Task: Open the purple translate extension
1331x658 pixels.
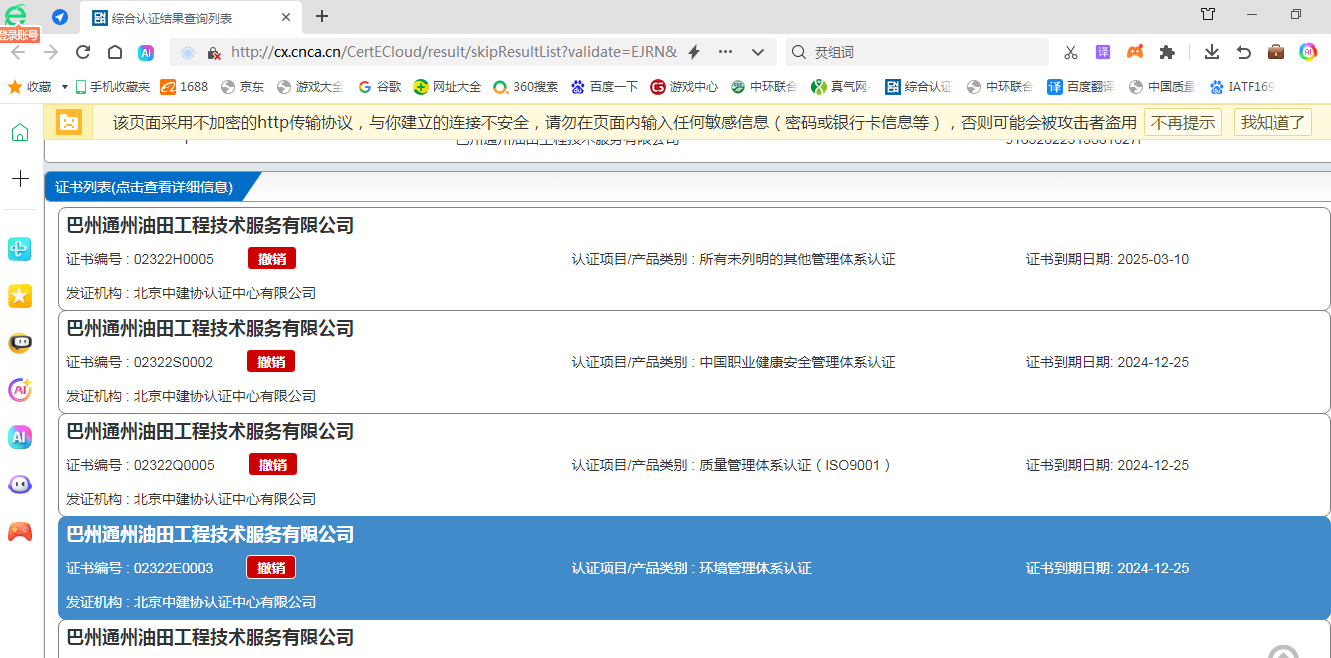Action: (1103, 52)
